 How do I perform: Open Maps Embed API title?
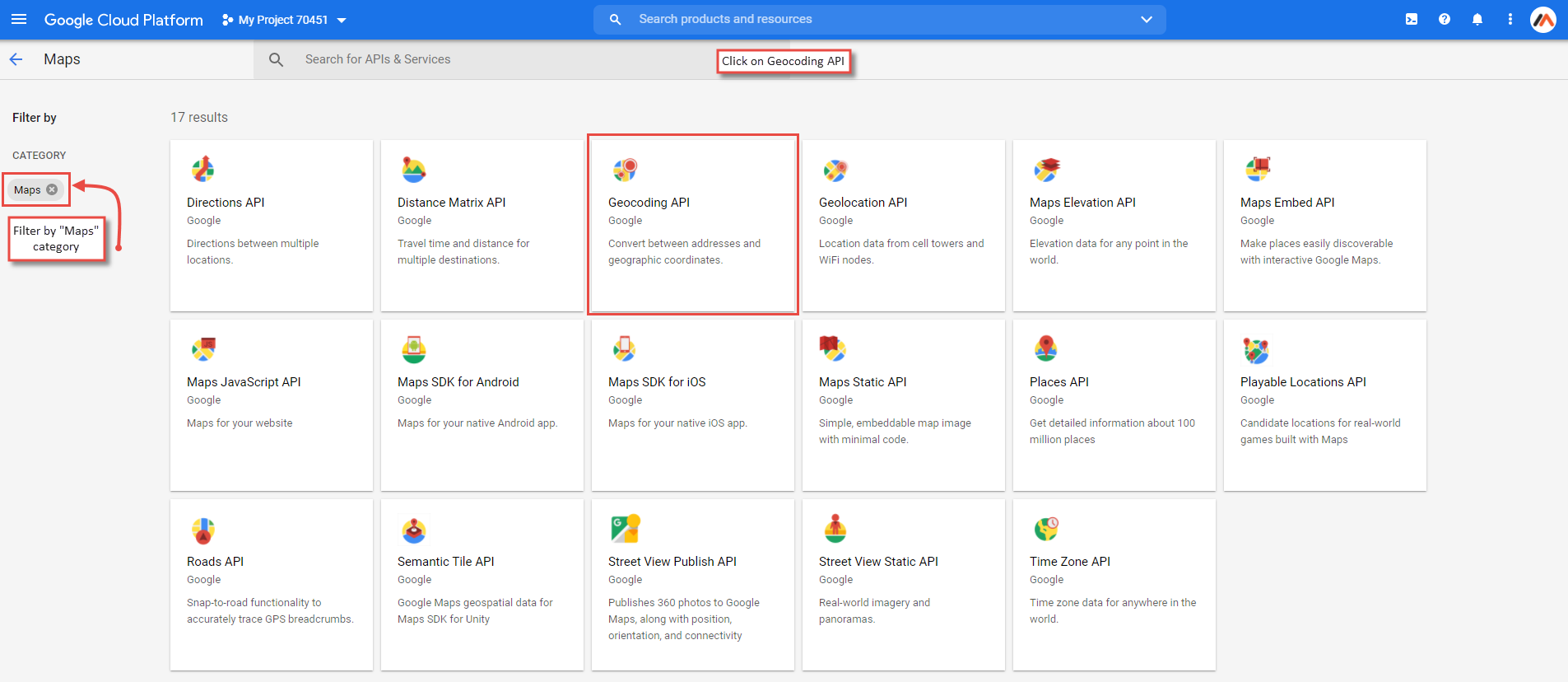[x=1287, y=203]
